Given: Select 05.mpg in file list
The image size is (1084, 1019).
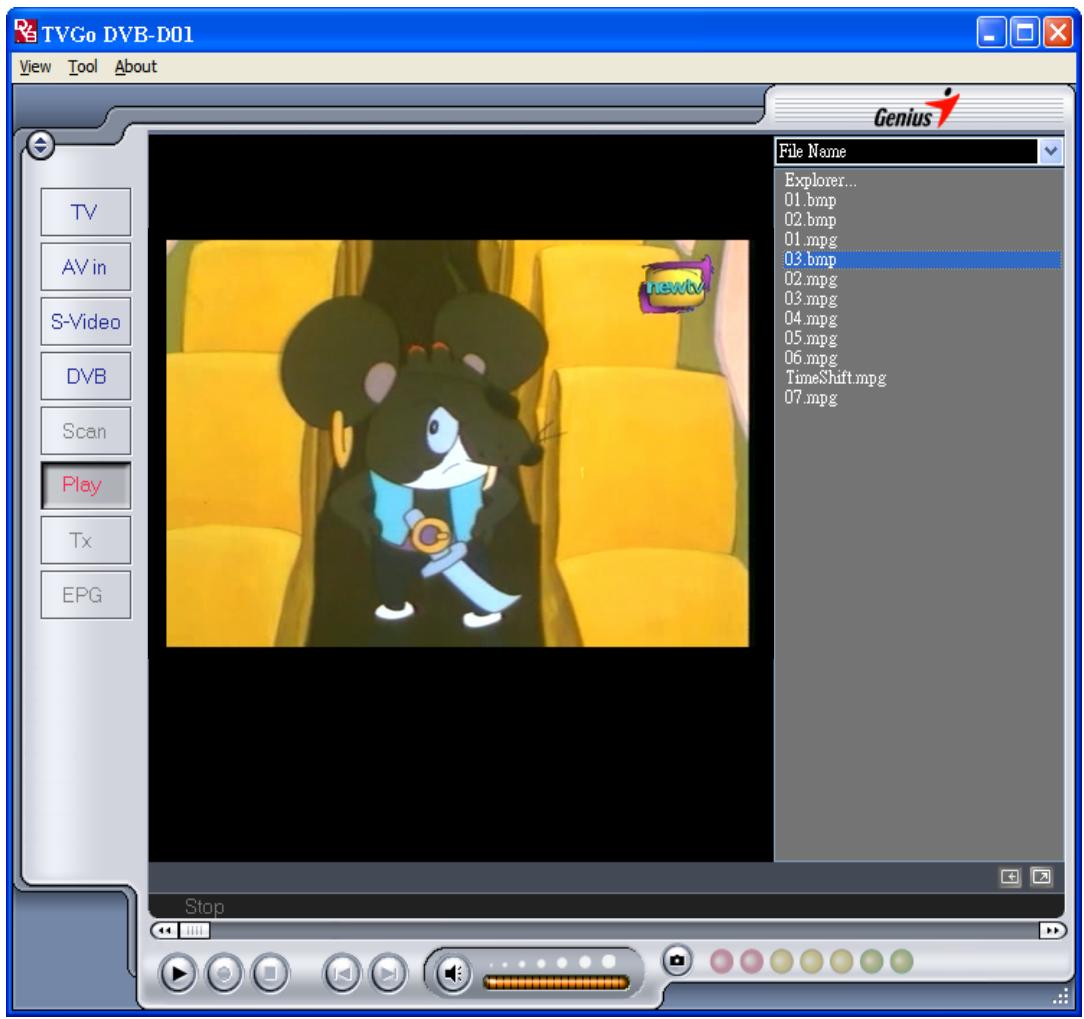Looking at the screenshot, I should click(810, 338).
